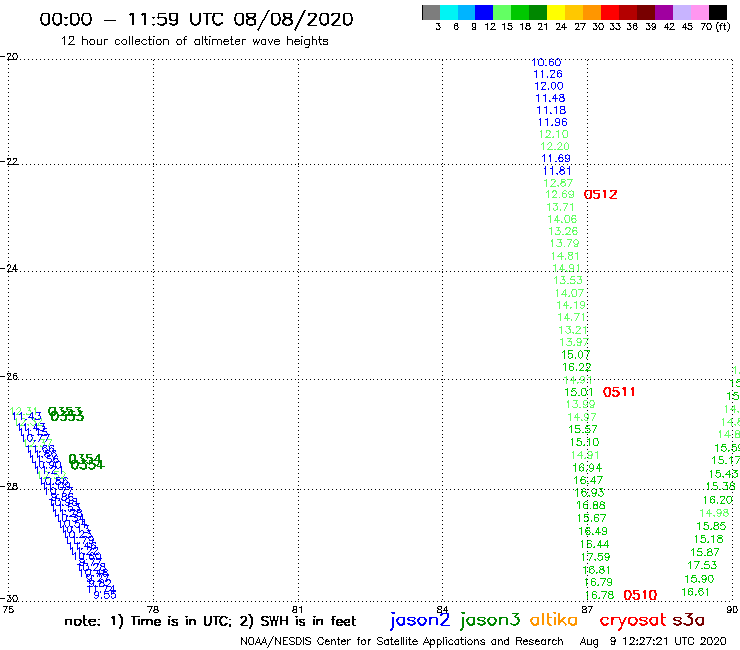740x650 pixels.
Task: Click the 15.90 wave height value
Action: (x=699, y=579)
